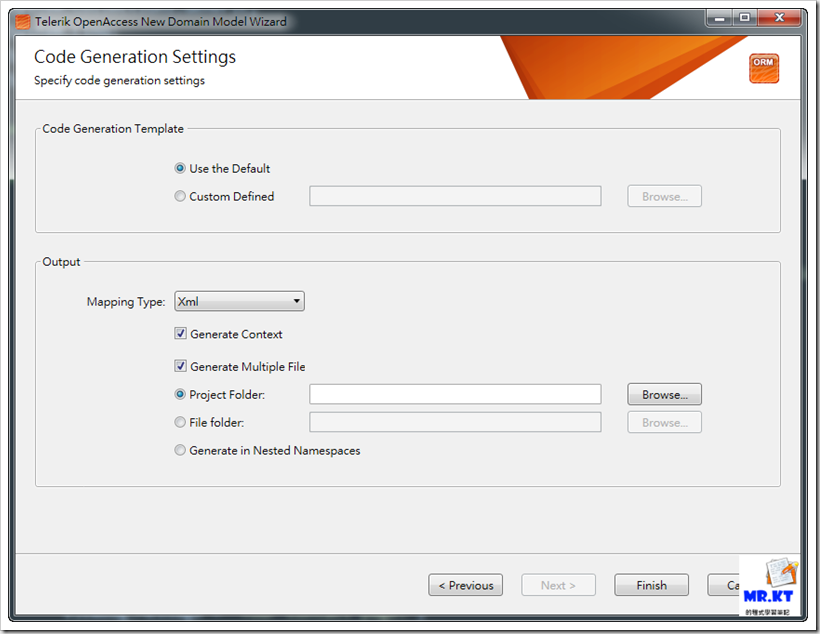
Task: Select the Project Folder radio button
Action: pos(180,394)
